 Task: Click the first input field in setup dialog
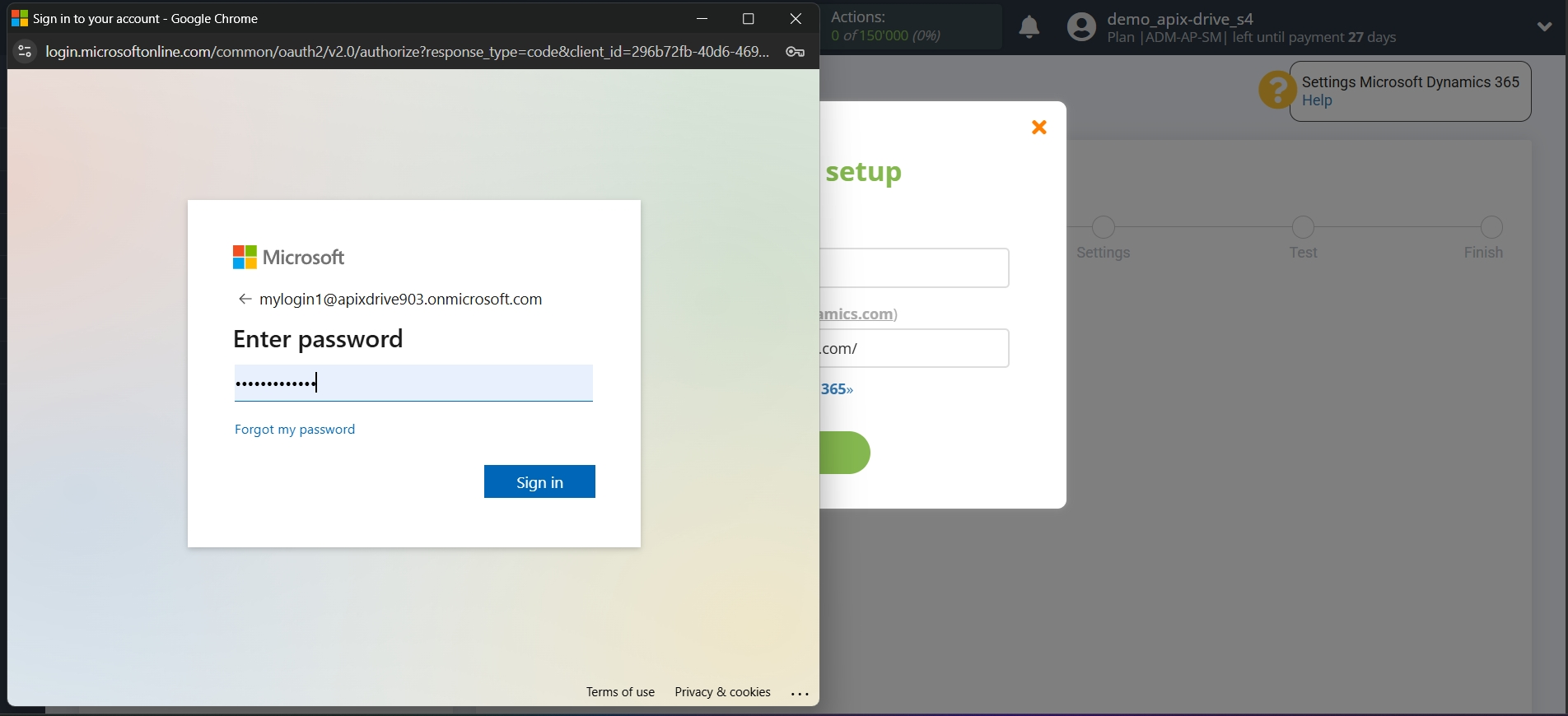tap(914, 267)
